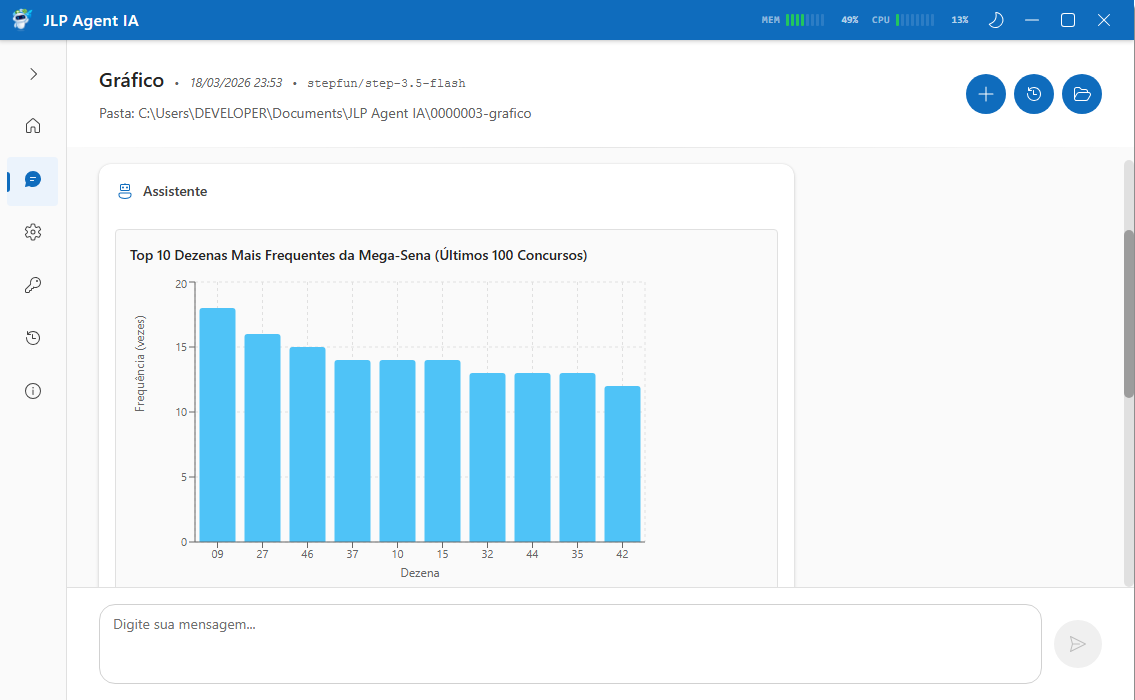Click the memory usage indicator

click(x=810, y=20)
